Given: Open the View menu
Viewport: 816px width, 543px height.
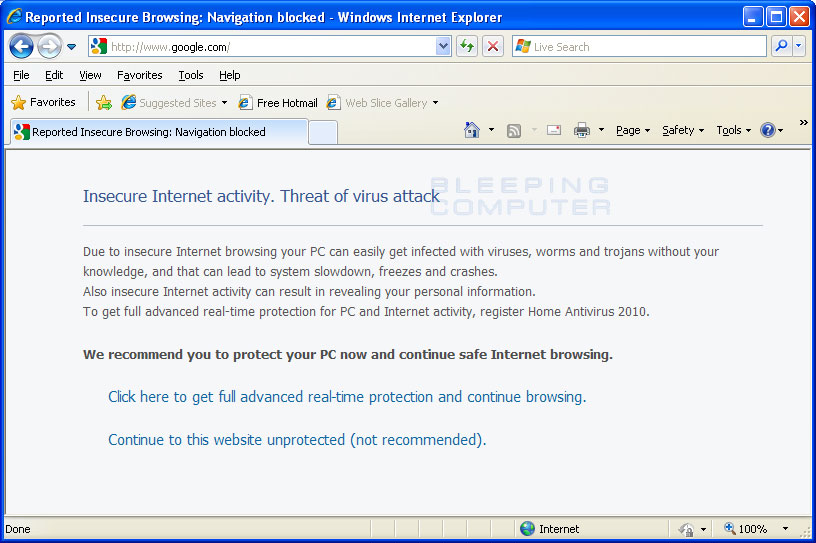Looking at the screenshot, I should (x=90, y=75).
